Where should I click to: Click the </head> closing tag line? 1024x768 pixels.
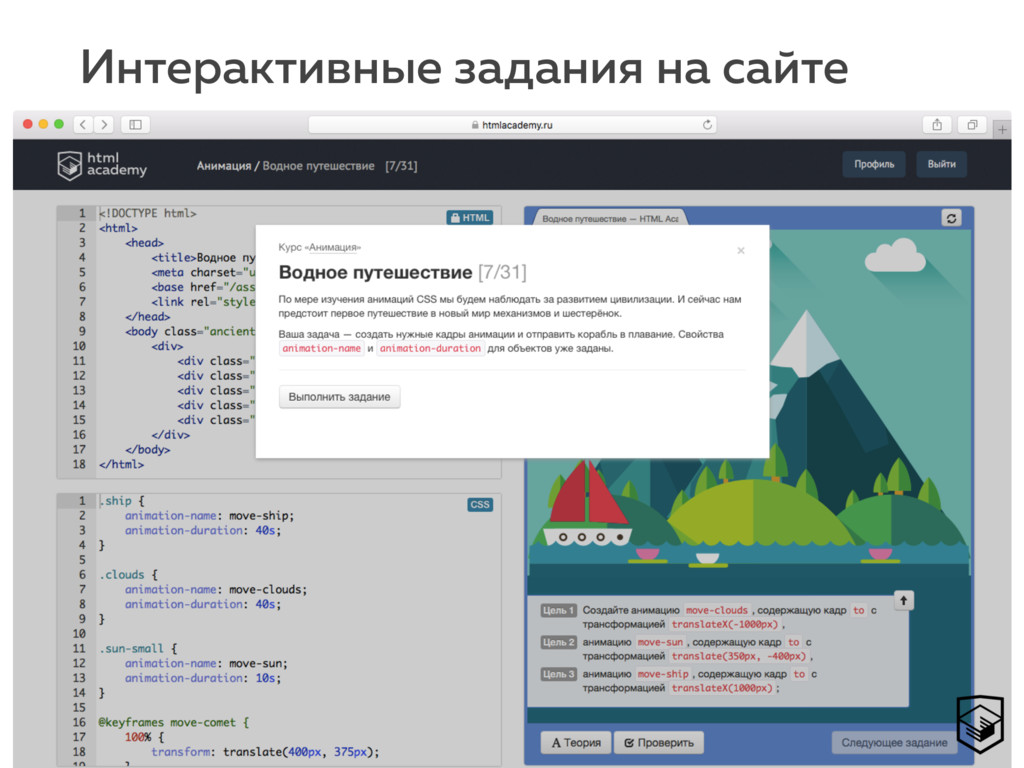click(x=148, y=316)
